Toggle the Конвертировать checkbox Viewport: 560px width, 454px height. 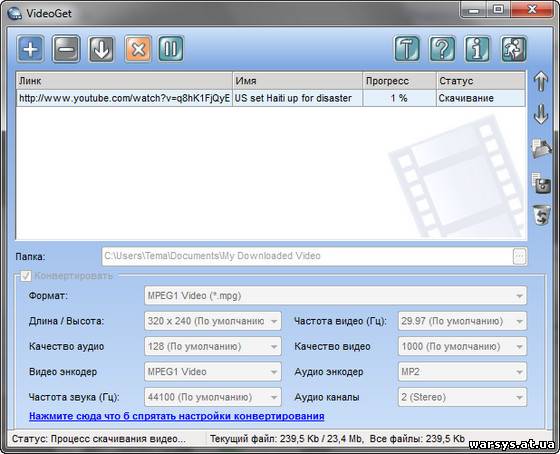pos(26,276)
